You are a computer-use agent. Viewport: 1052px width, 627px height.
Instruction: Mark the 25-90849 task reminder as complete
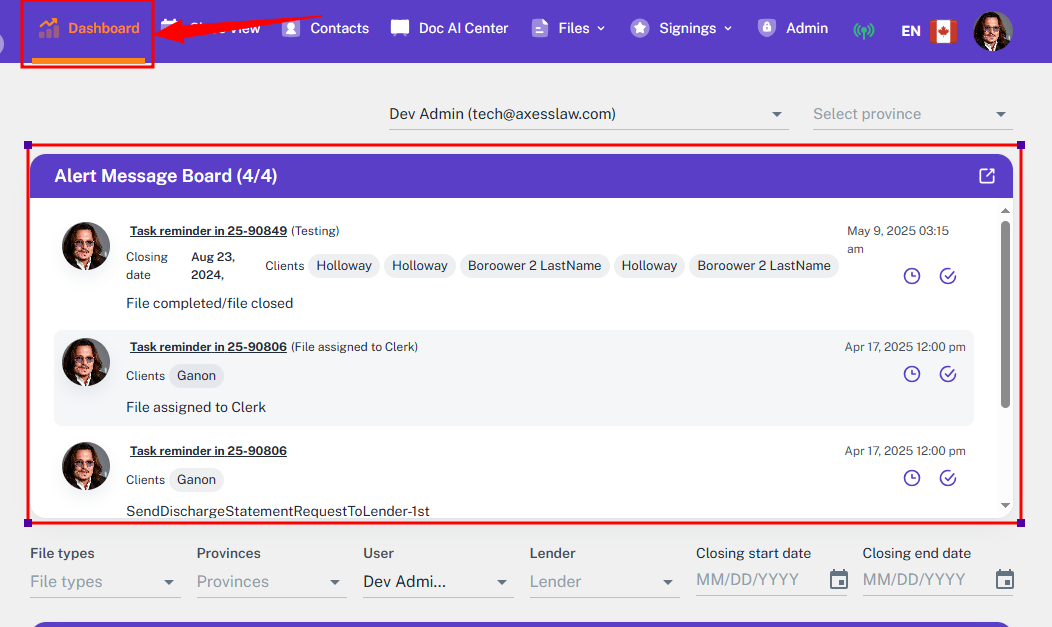coord(948,276)
